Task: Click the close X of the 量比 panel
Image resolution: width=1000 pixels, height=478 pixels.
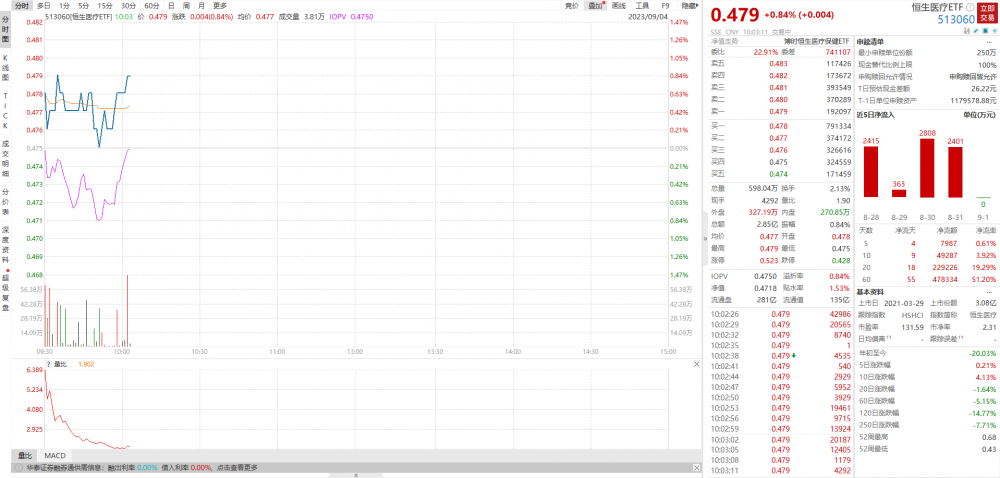Action: tap(695, 364)
